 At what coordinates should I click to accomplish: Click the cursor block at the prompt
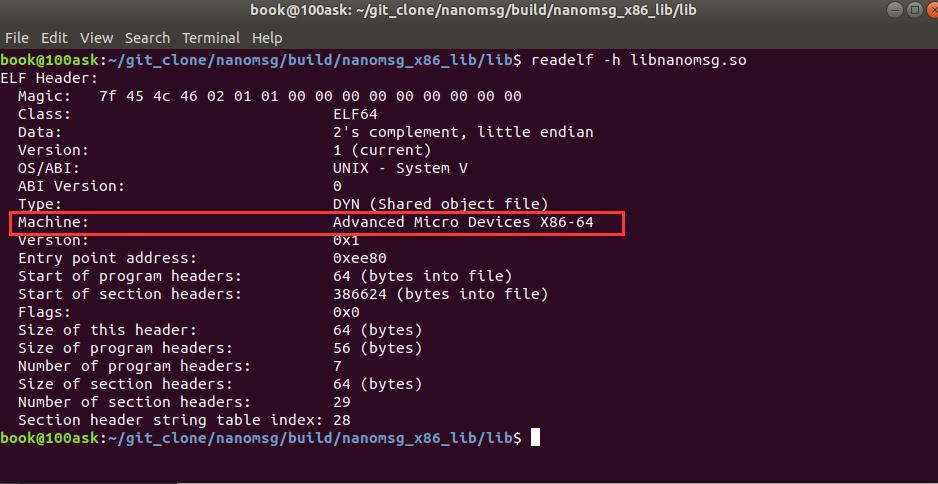coord(535,437)
